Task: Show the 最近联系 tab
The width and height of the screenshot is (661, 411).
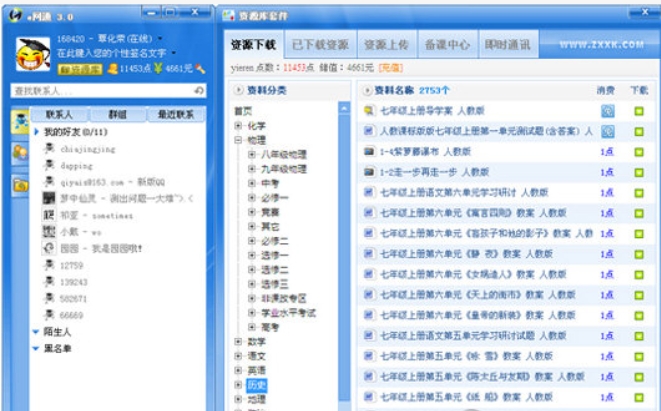Action: [176, 114]
